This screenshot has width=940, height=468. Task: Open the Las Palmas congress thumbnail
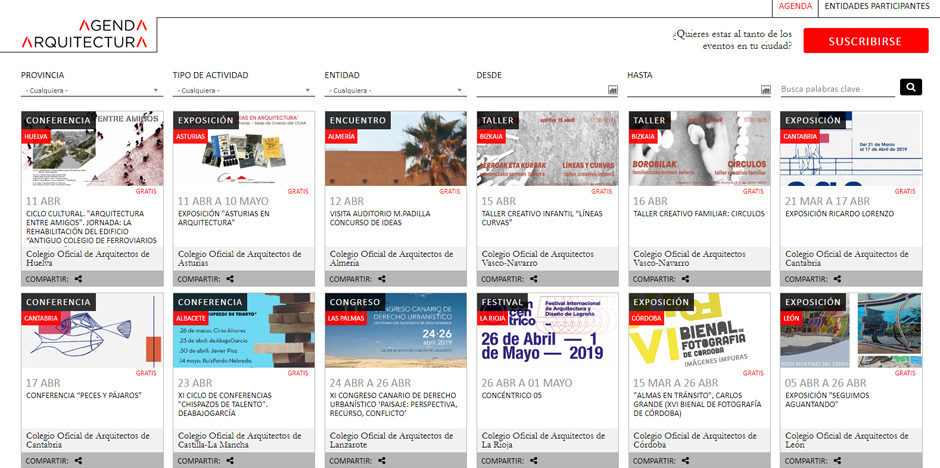396,331
